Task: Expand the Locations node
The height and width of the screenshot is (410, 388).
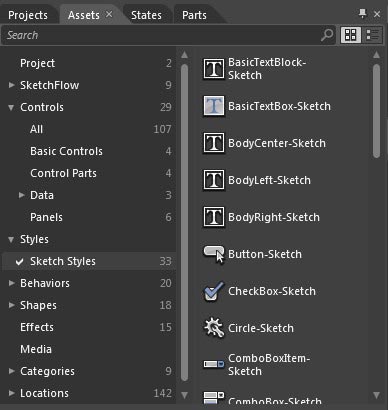Action: [x=11, y=393]
